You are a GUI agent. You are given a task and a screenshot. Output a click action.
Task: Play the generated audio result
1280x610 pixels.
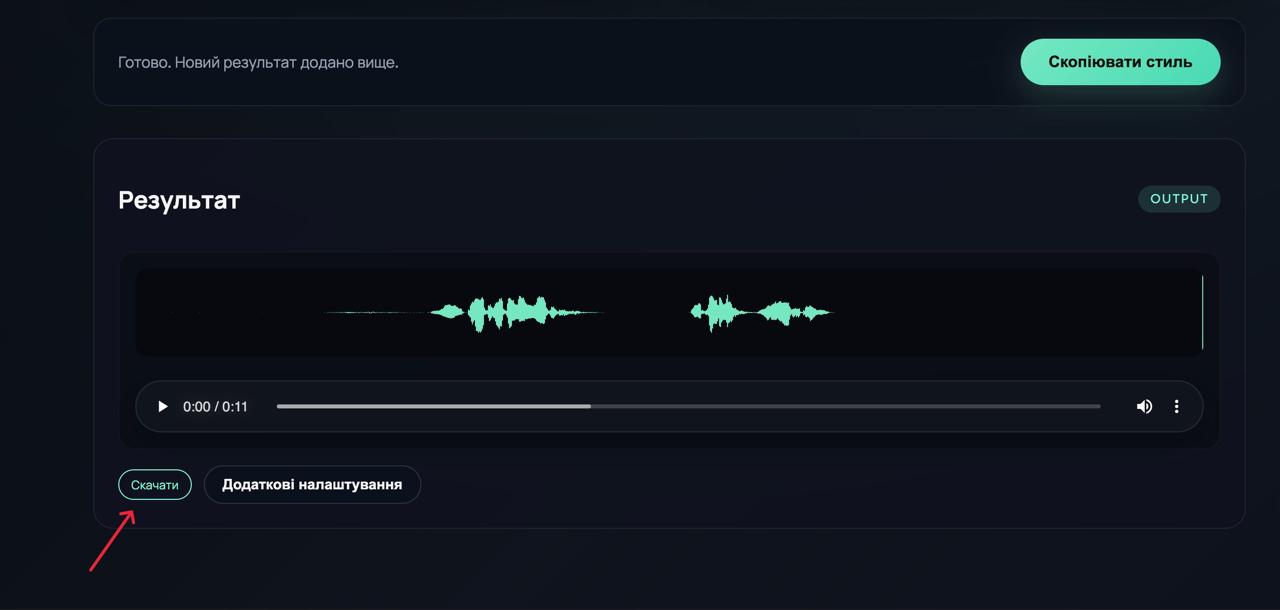click(163, 407)
